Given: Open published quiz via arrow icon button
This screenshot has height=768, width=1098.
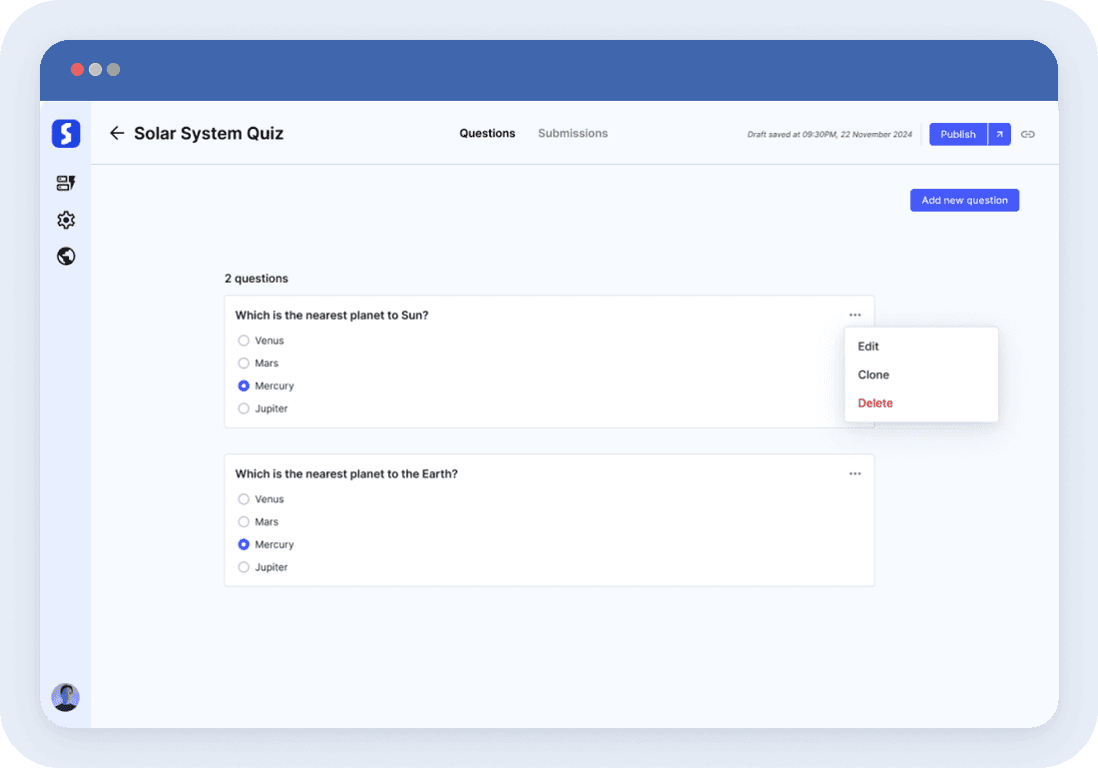Looking at the screenshot, I should point(999,134).
